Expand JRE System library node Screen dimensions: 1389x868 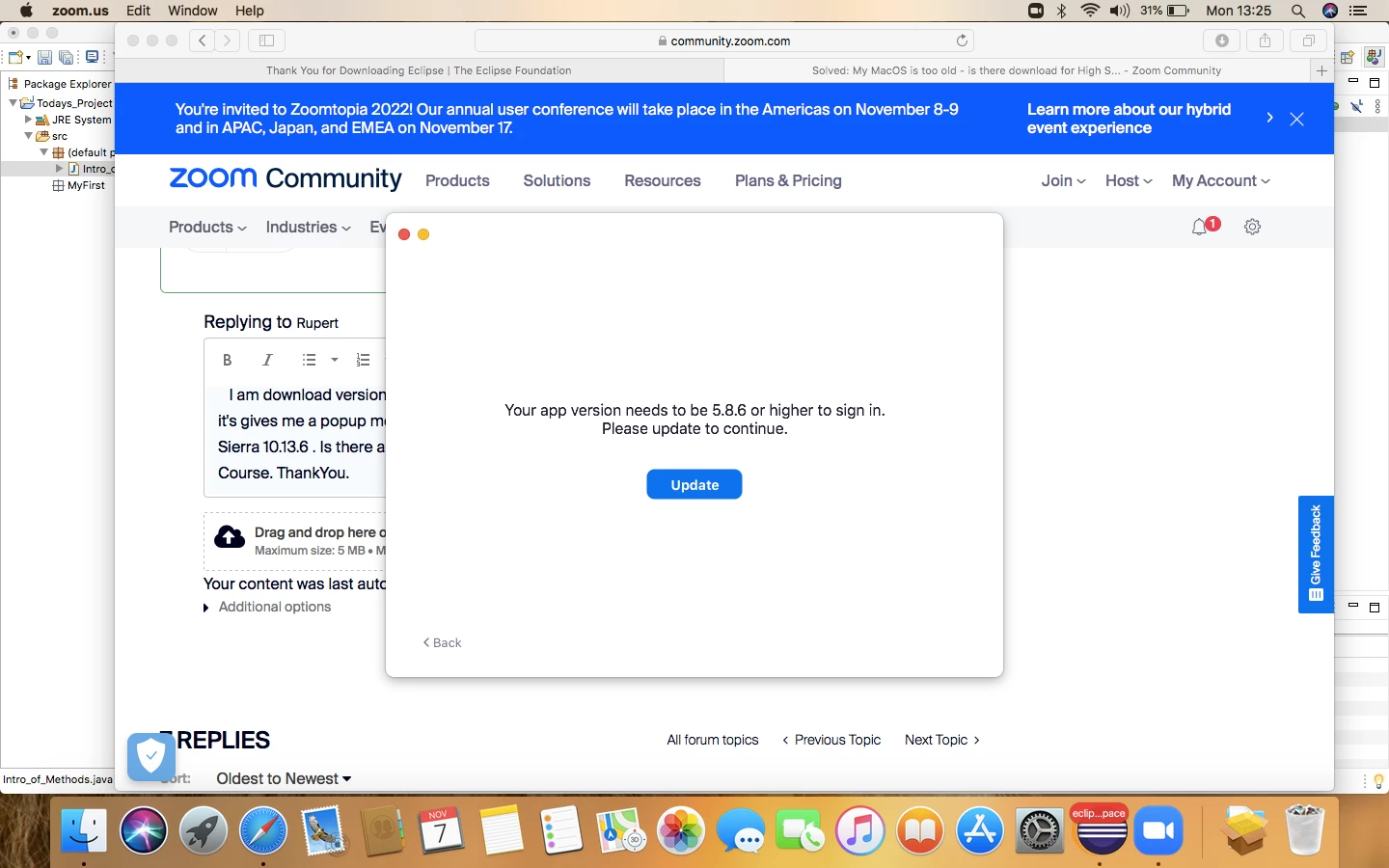(28, 120)
